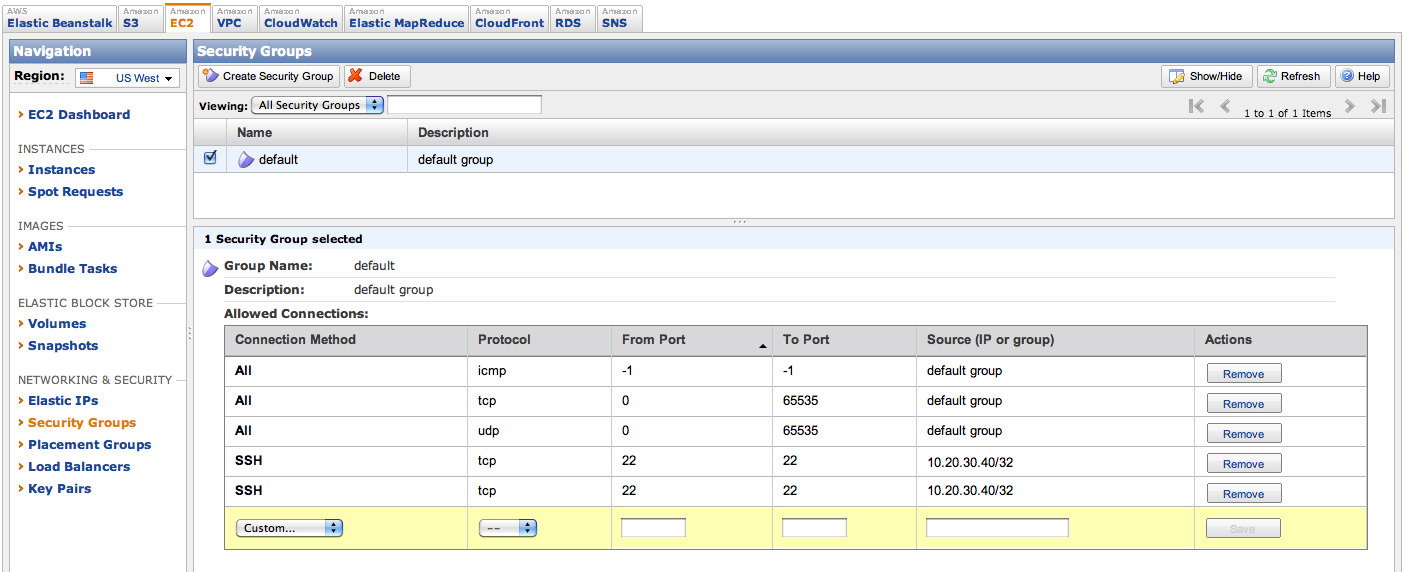Screen dimensions: 1407x572
Task: Click the new rule To Port field
Action: coord(814,528)
